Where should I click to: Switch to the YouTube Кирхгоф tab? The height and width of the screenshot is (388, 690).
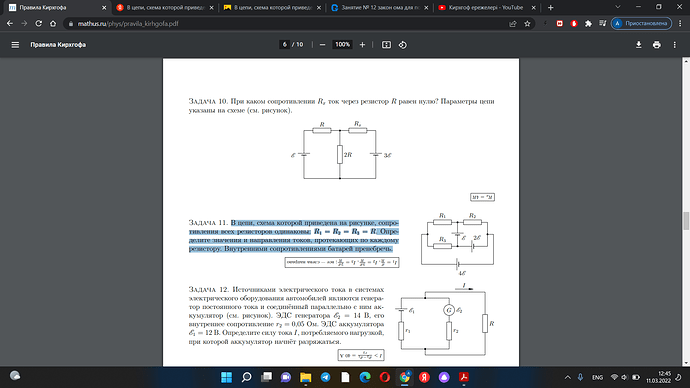[x=487, y=7]
